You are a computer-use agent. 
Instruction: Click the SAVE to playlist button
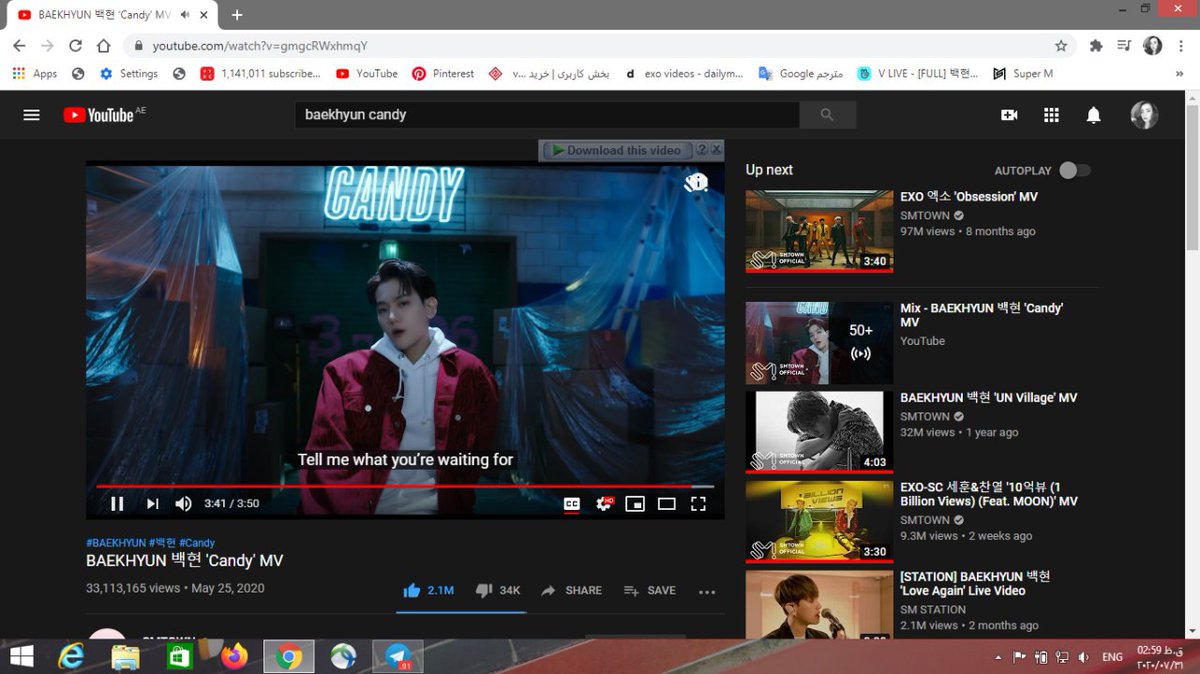[x=649, y=591]
